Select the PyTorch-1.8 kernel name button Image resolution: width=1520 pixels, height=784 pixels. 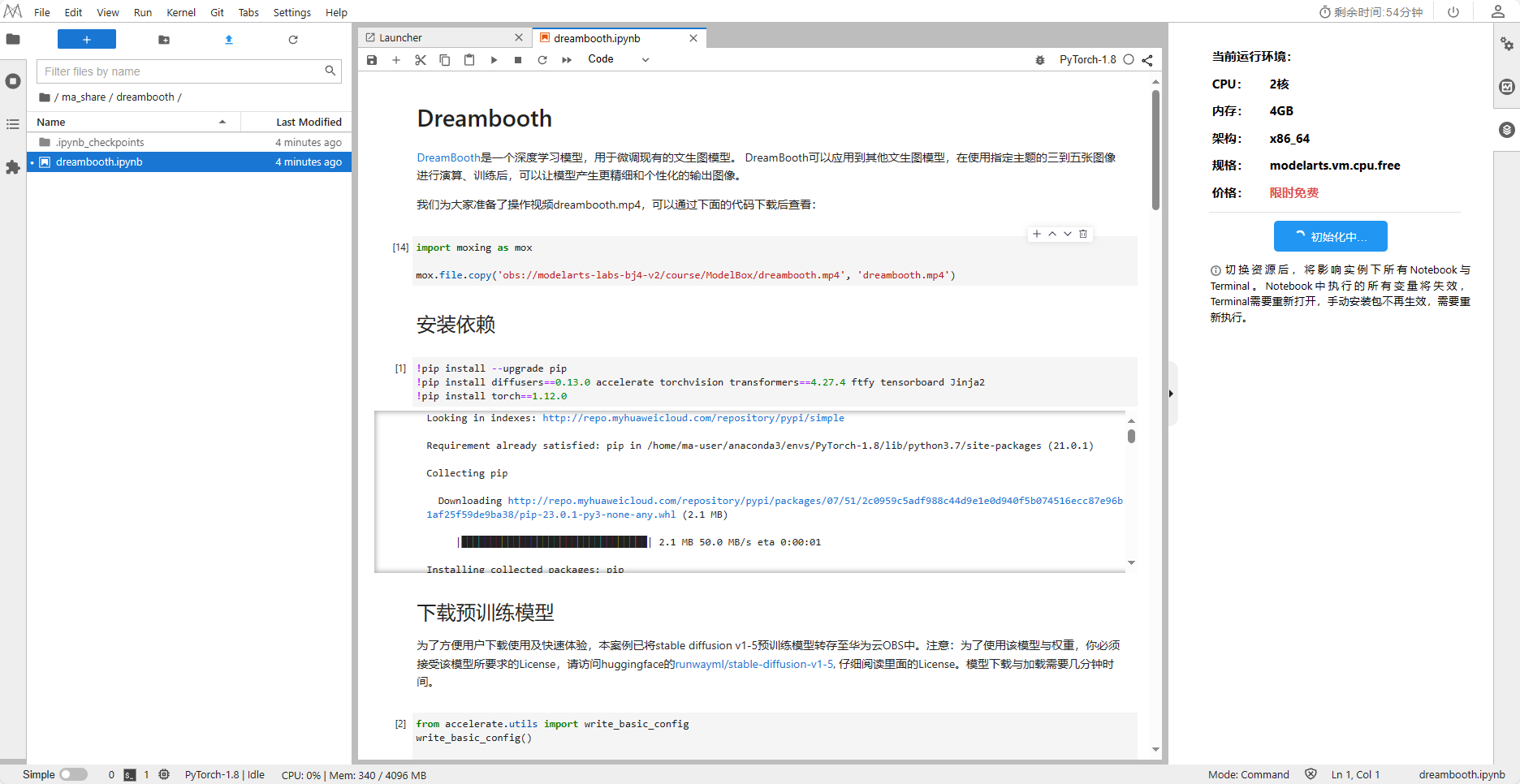pos(1087,60)
